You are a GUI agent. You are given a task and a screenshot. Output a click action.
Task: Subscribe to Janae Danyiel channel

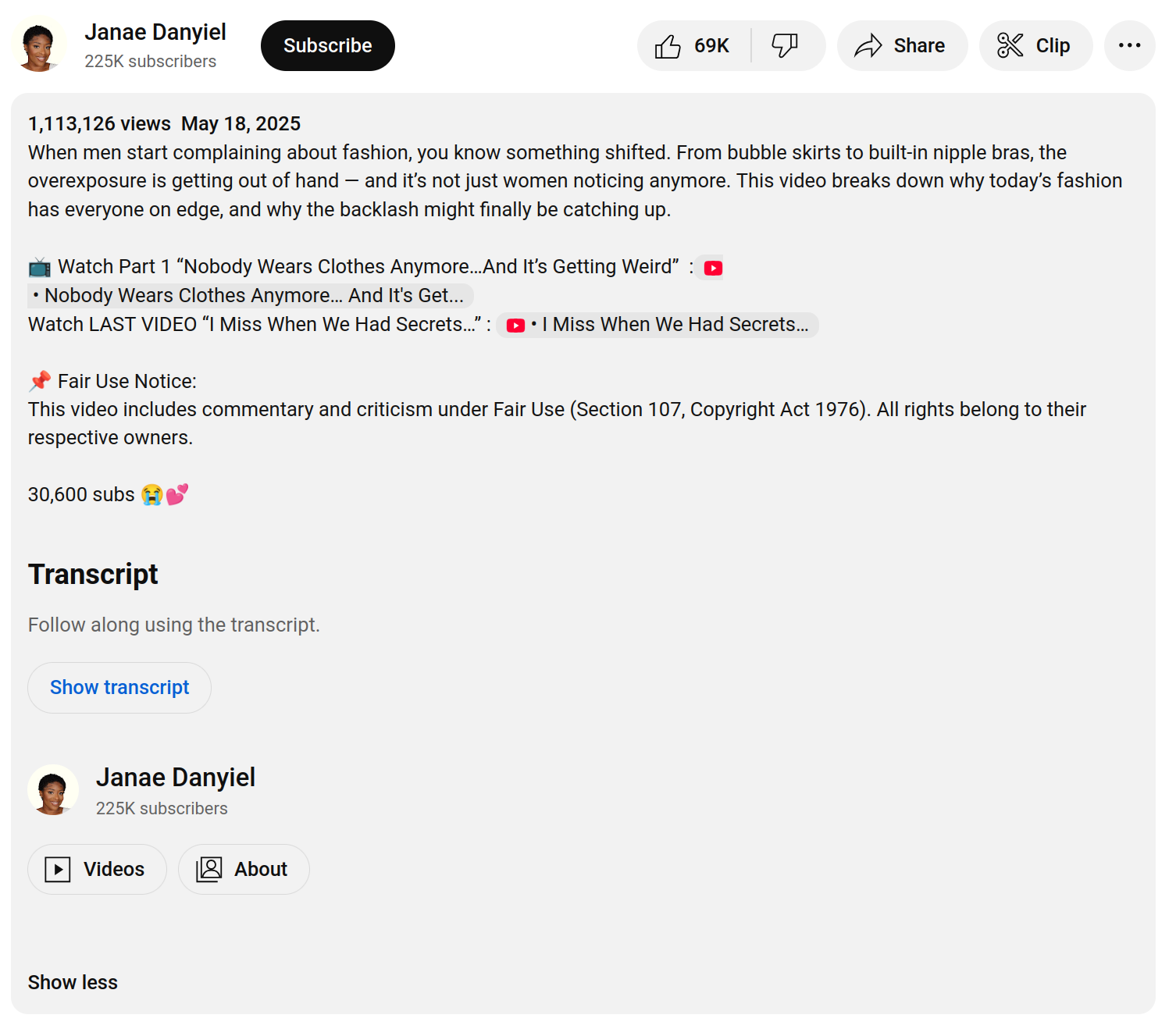327,46
